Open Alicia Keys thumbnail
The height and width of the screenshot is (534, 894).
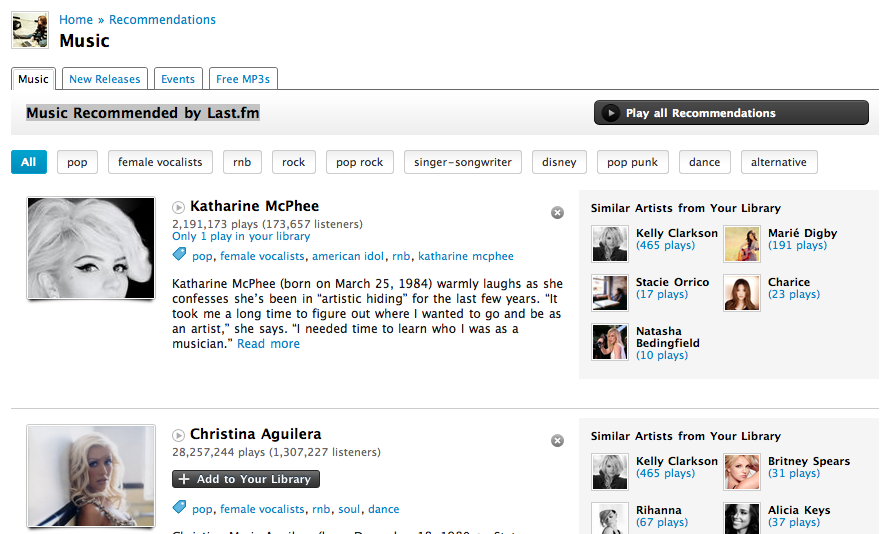pos(741,518)
